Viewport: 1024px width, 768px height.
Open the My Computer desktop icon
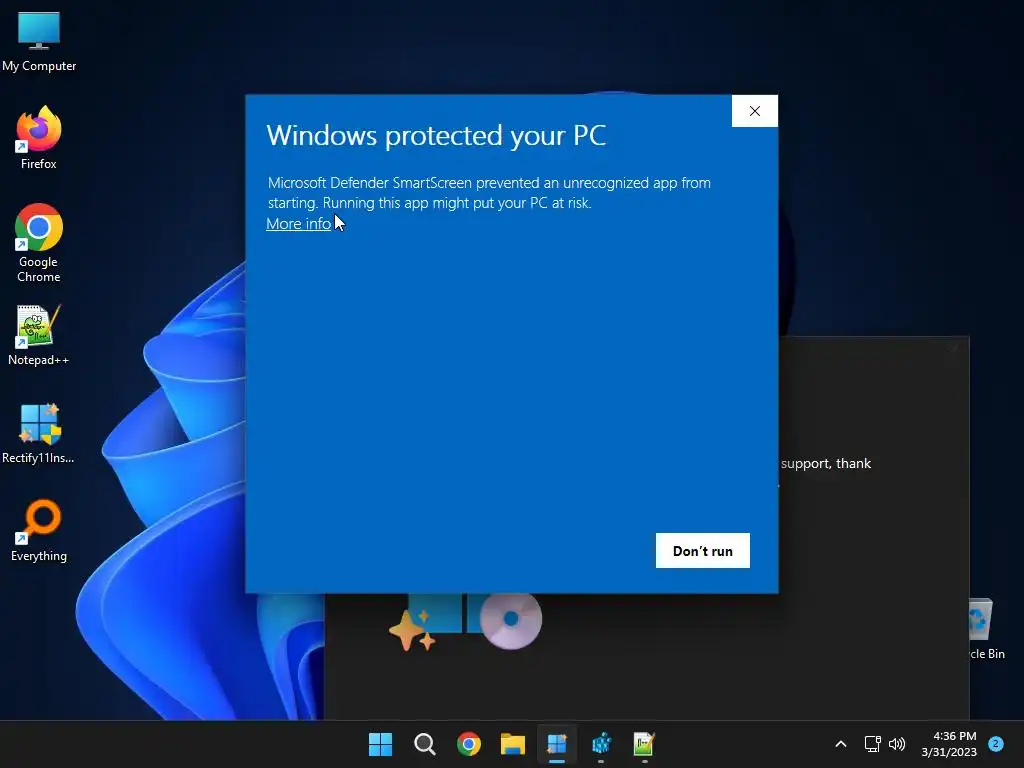(39, 42)
